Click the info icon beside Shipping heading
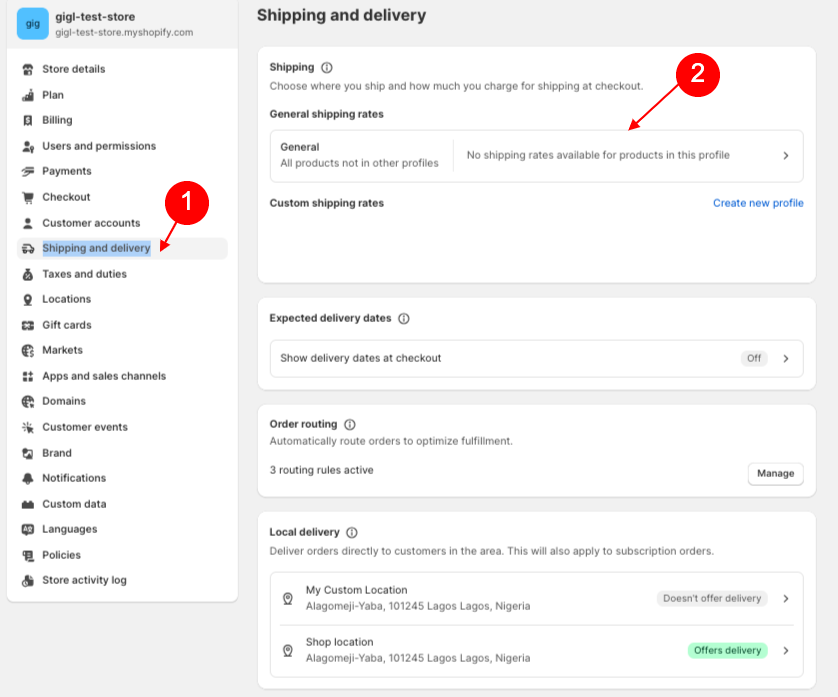 (326, 67)
